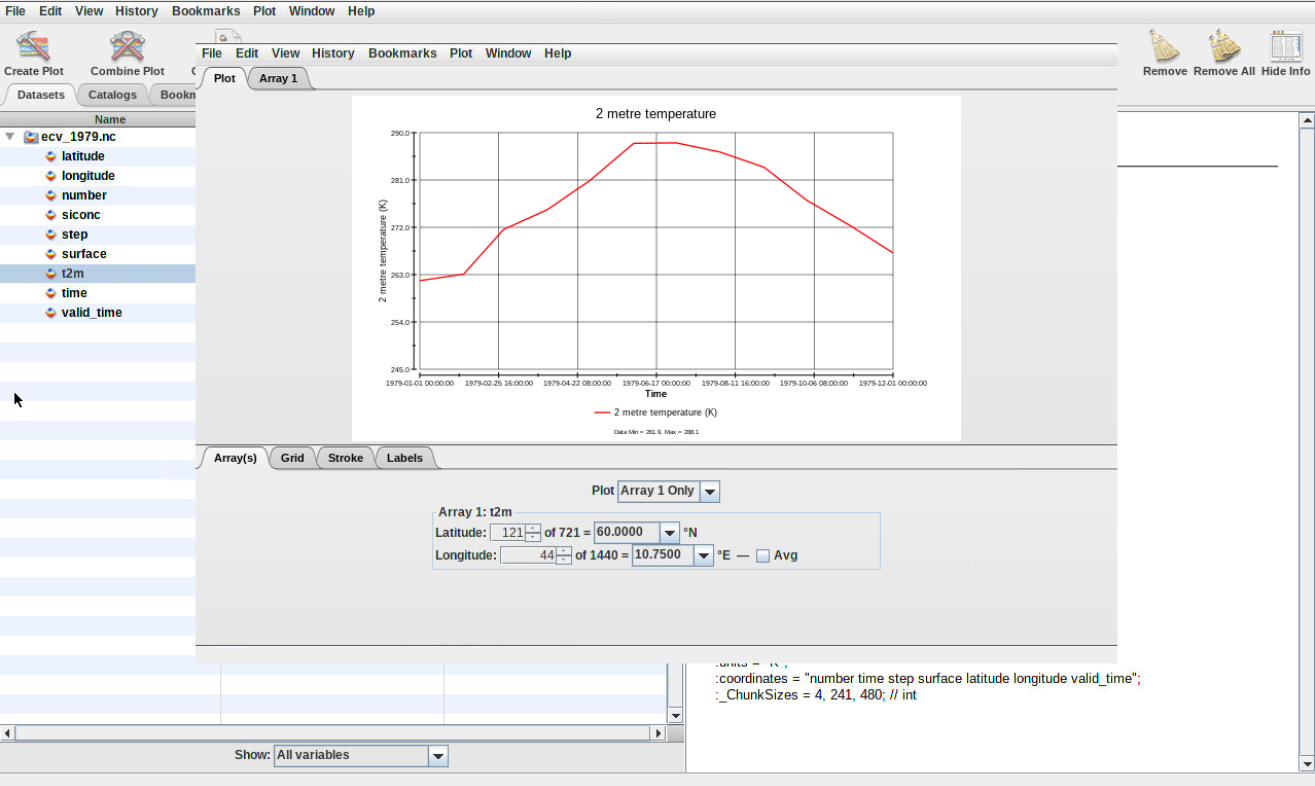Click the '2 metre temperature' chart title
The image size is (1315, 786).
click(x=656, y=114)
